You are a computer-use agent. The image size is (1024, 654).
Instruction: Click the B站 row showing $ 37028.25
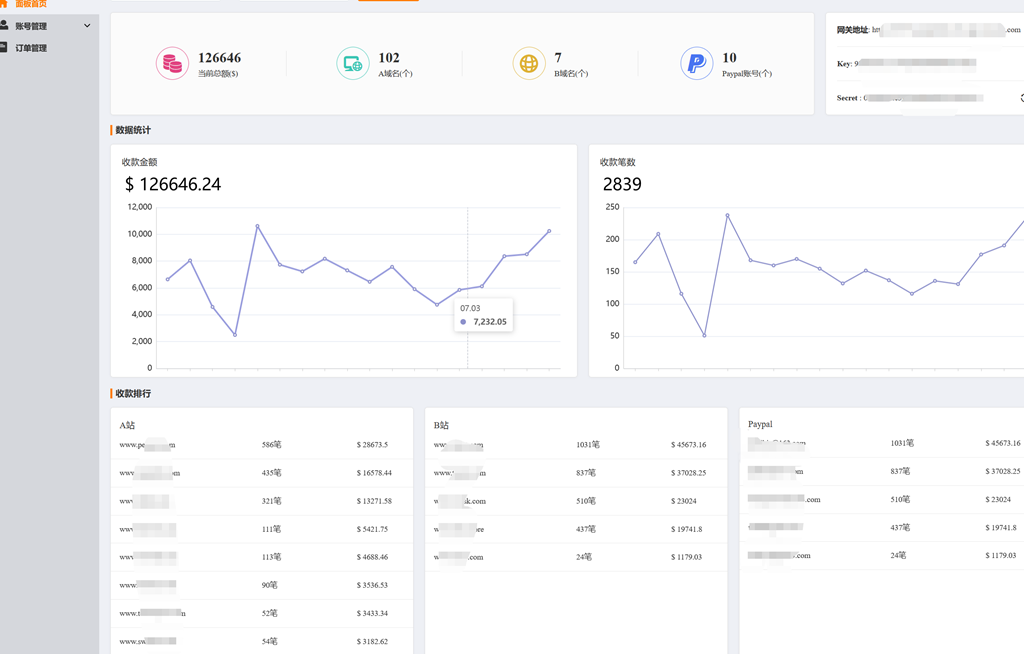[x=576, y=473]
